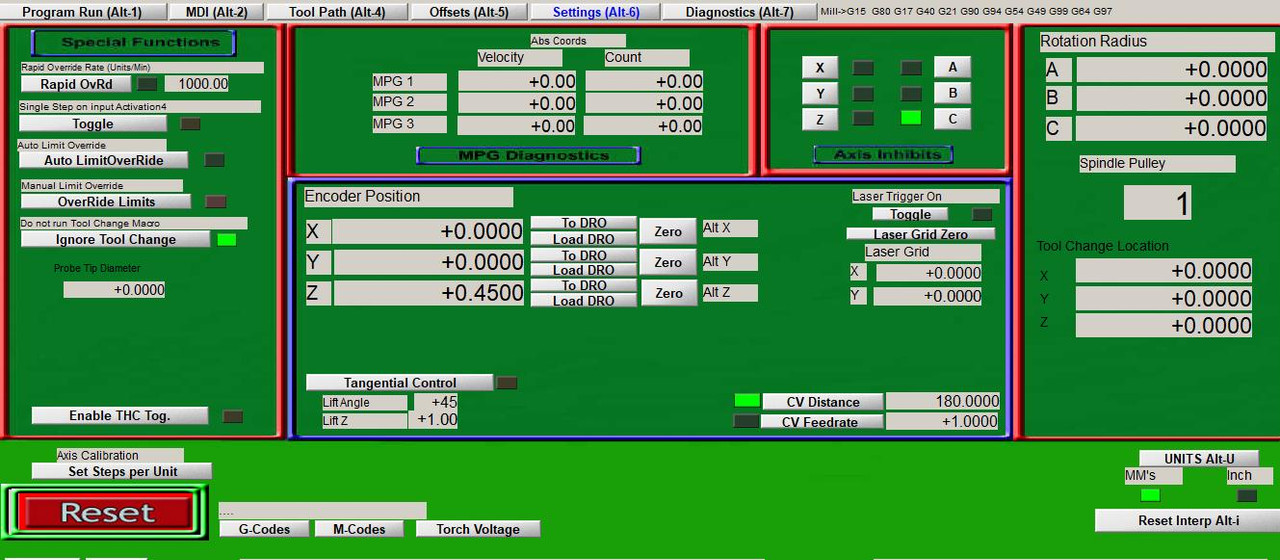Screen dimensions: 1280x560
Task: Toggle the Auto LimitOverRide LED
Action: point(214,160)
